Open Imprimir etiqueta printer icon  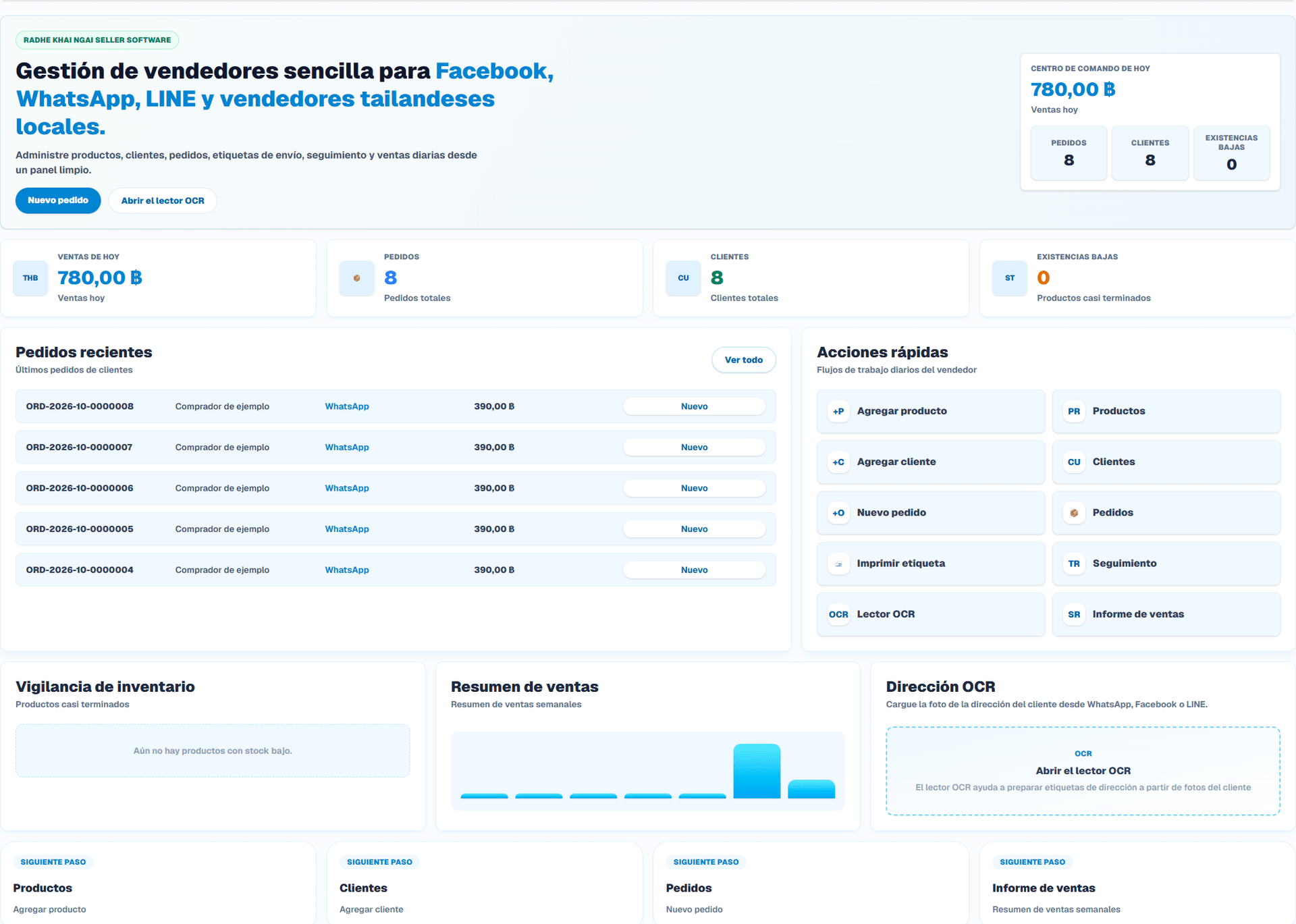click(x=838, y=564)
